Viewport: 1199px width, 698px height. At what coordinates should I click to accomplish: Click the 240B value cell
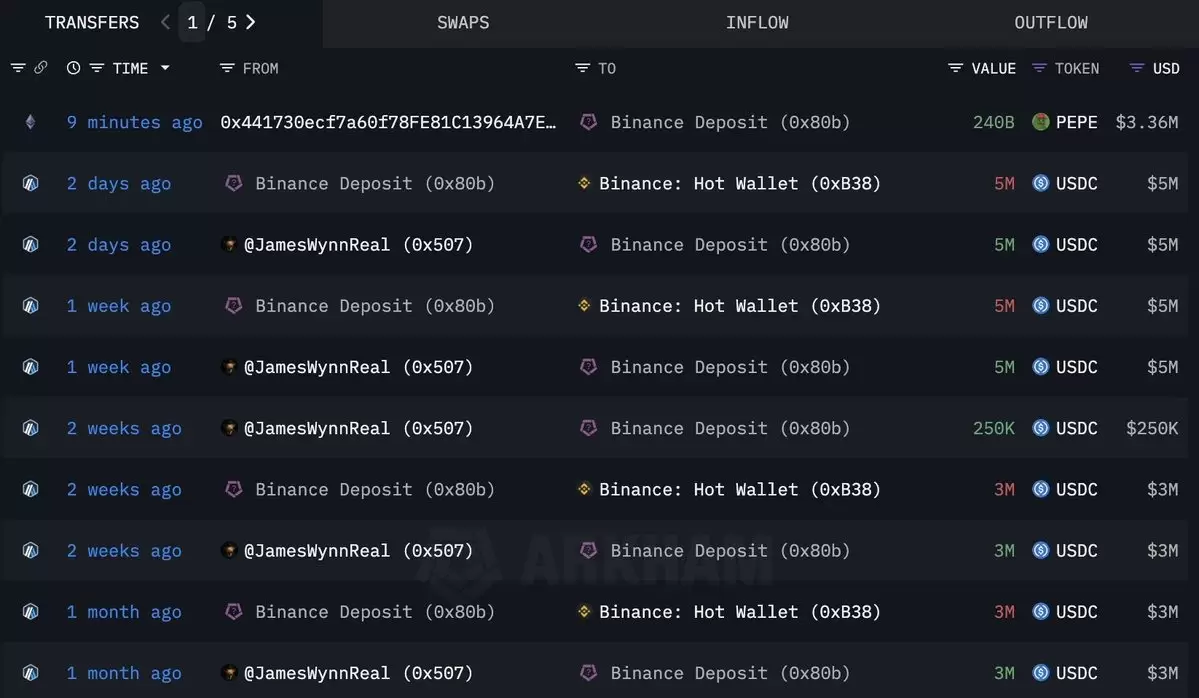pos(993,122)
